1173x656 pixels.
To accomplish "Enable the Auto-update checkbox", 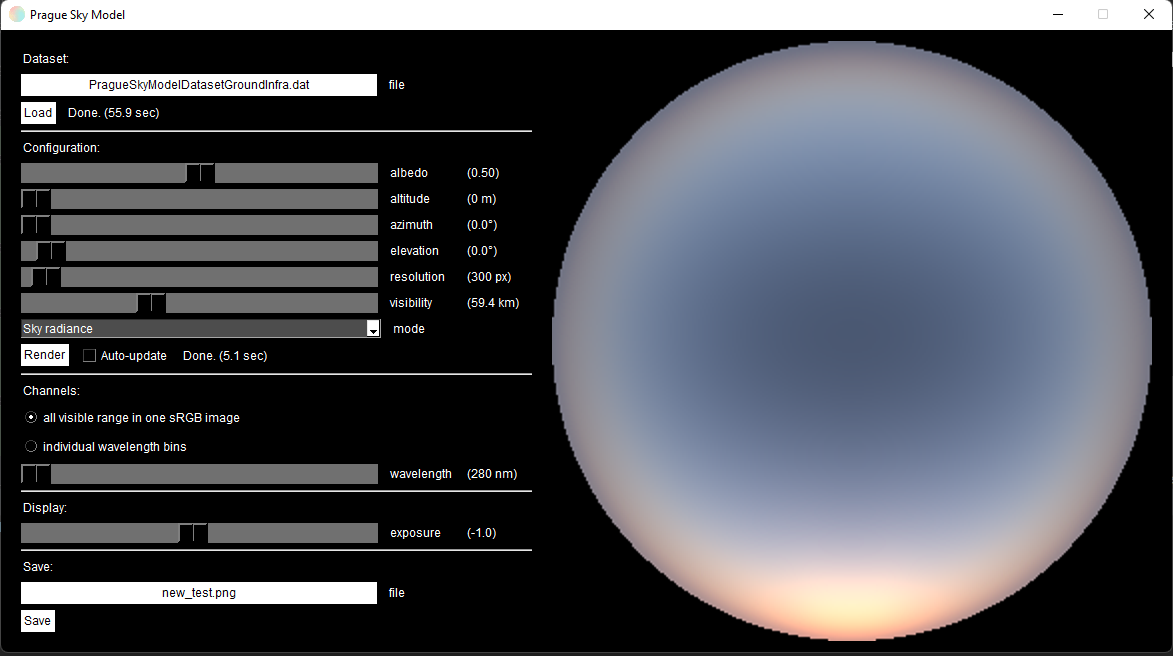I will (x=89, y=355).
